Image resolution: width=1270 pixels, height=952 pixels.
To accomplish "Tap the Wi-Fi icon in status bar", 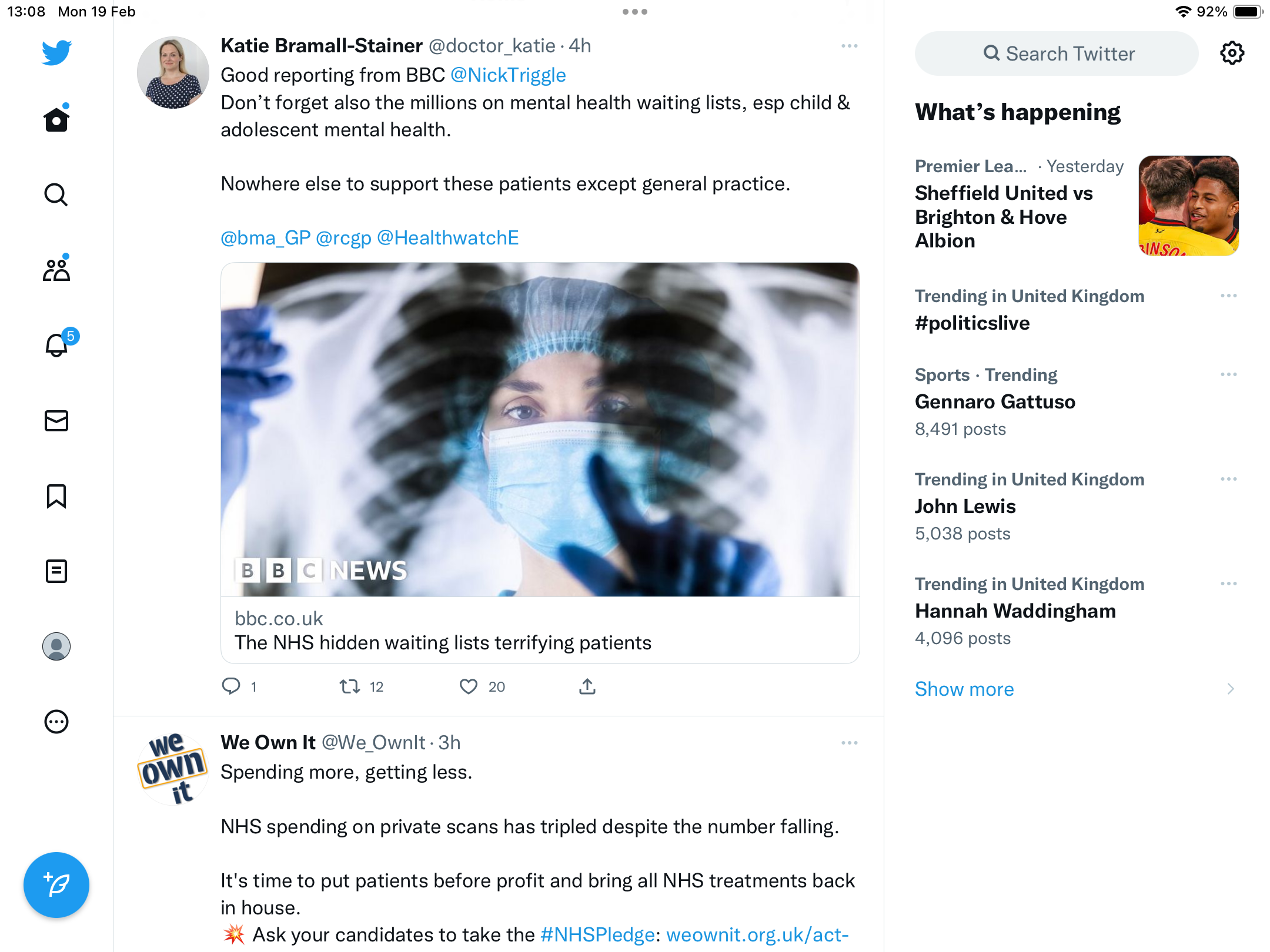I will [1183, 12].
